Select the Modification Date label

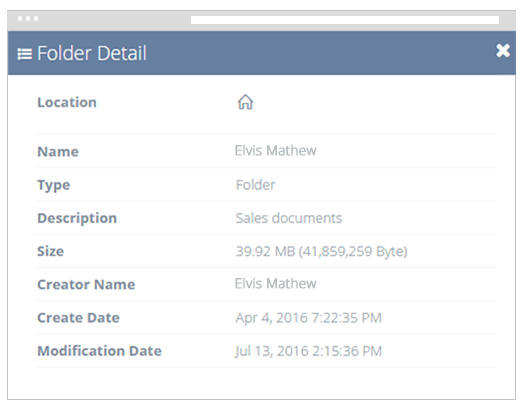click(x=99, y=351)
